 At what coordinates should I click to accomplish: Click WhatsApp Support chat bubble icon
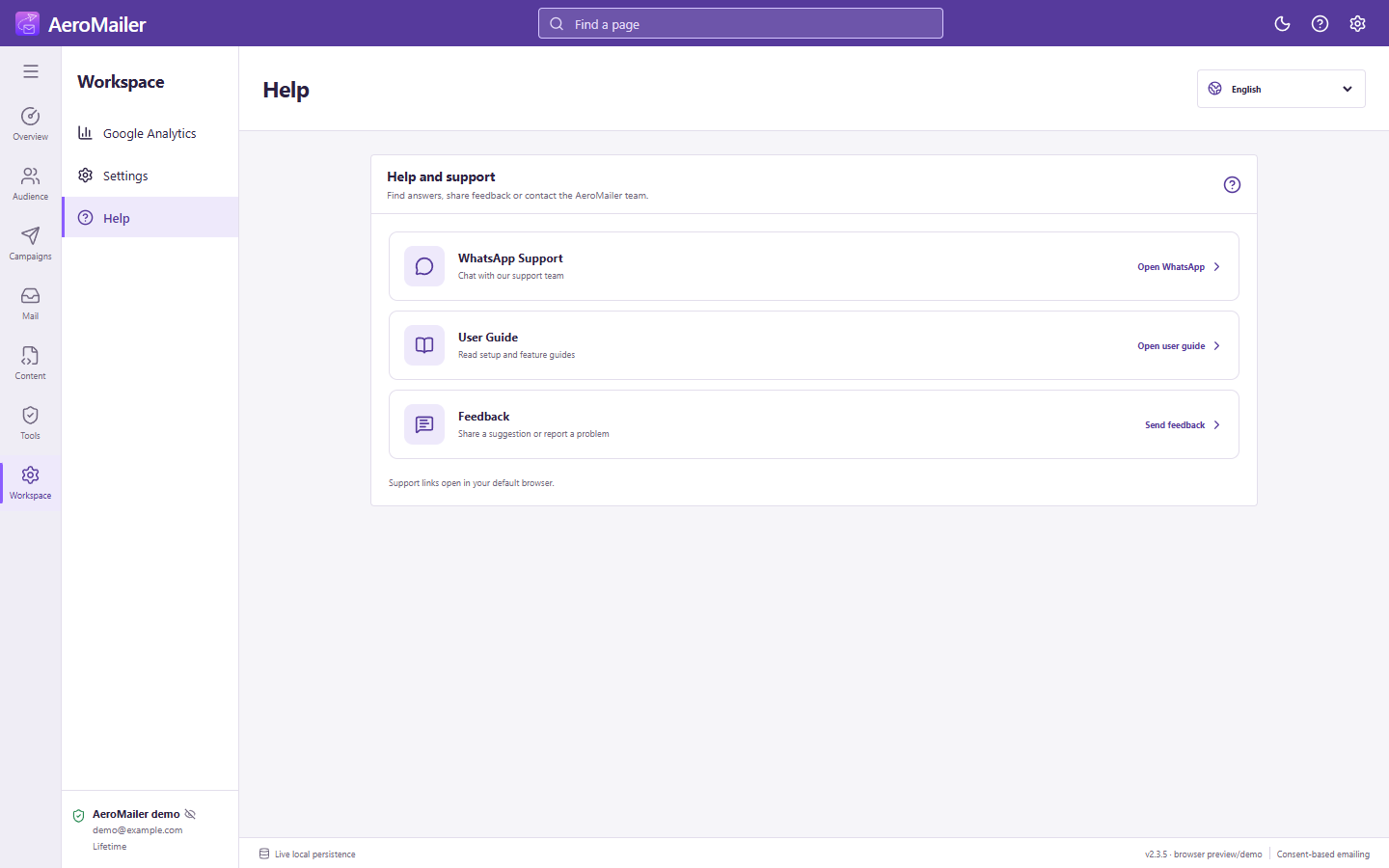(424, 266)
